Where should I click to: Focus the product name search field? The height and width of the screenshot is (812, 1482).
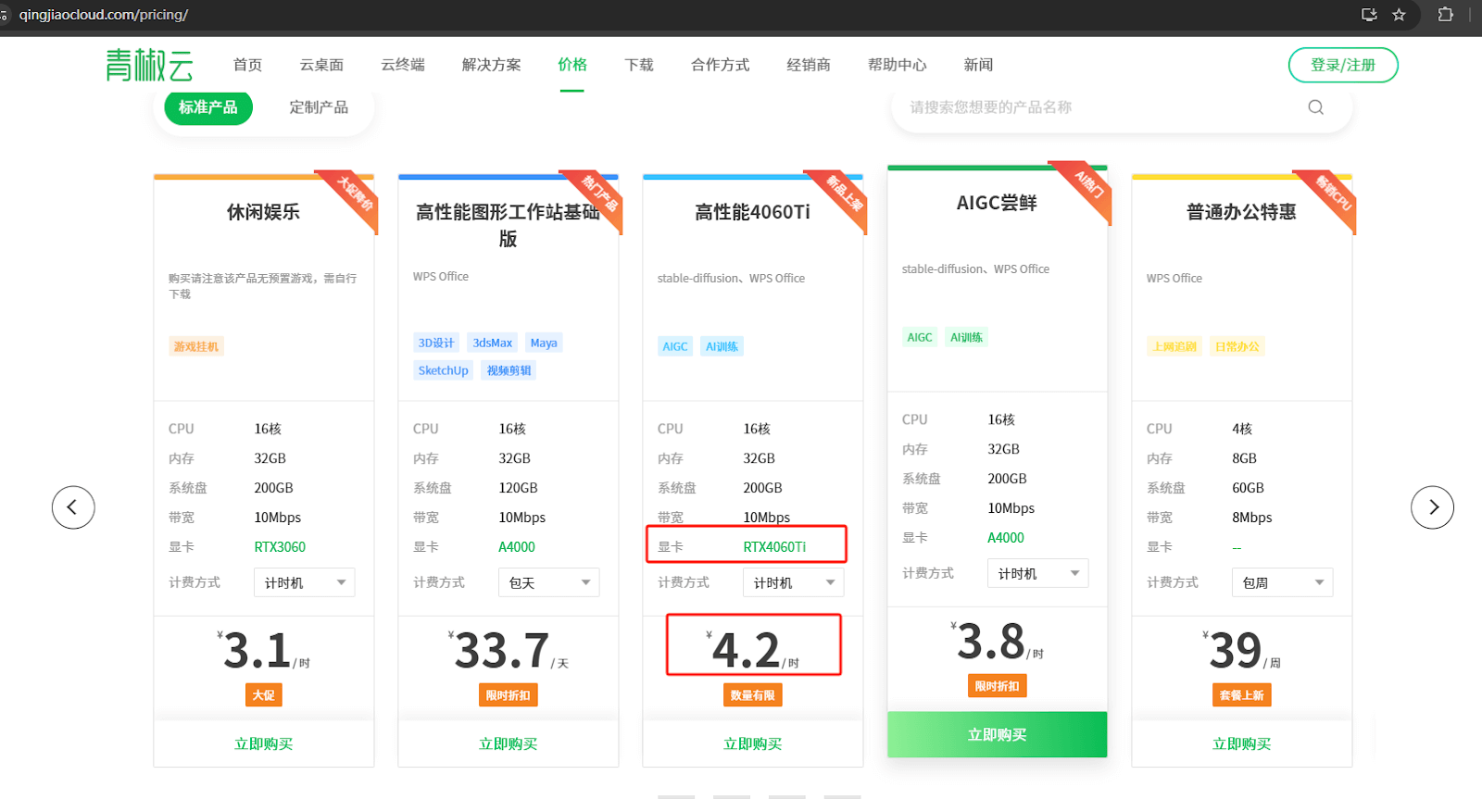[x=1102, y=107]
